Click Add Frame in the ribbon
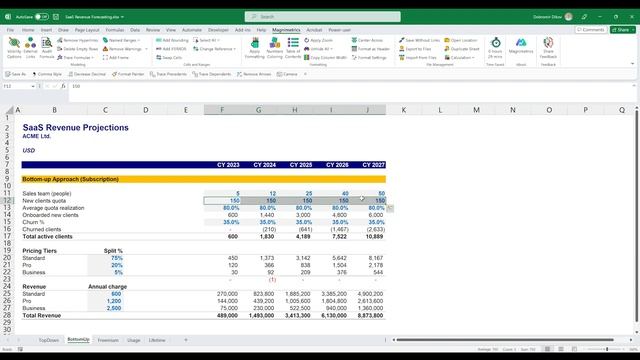 coord(116,58)
